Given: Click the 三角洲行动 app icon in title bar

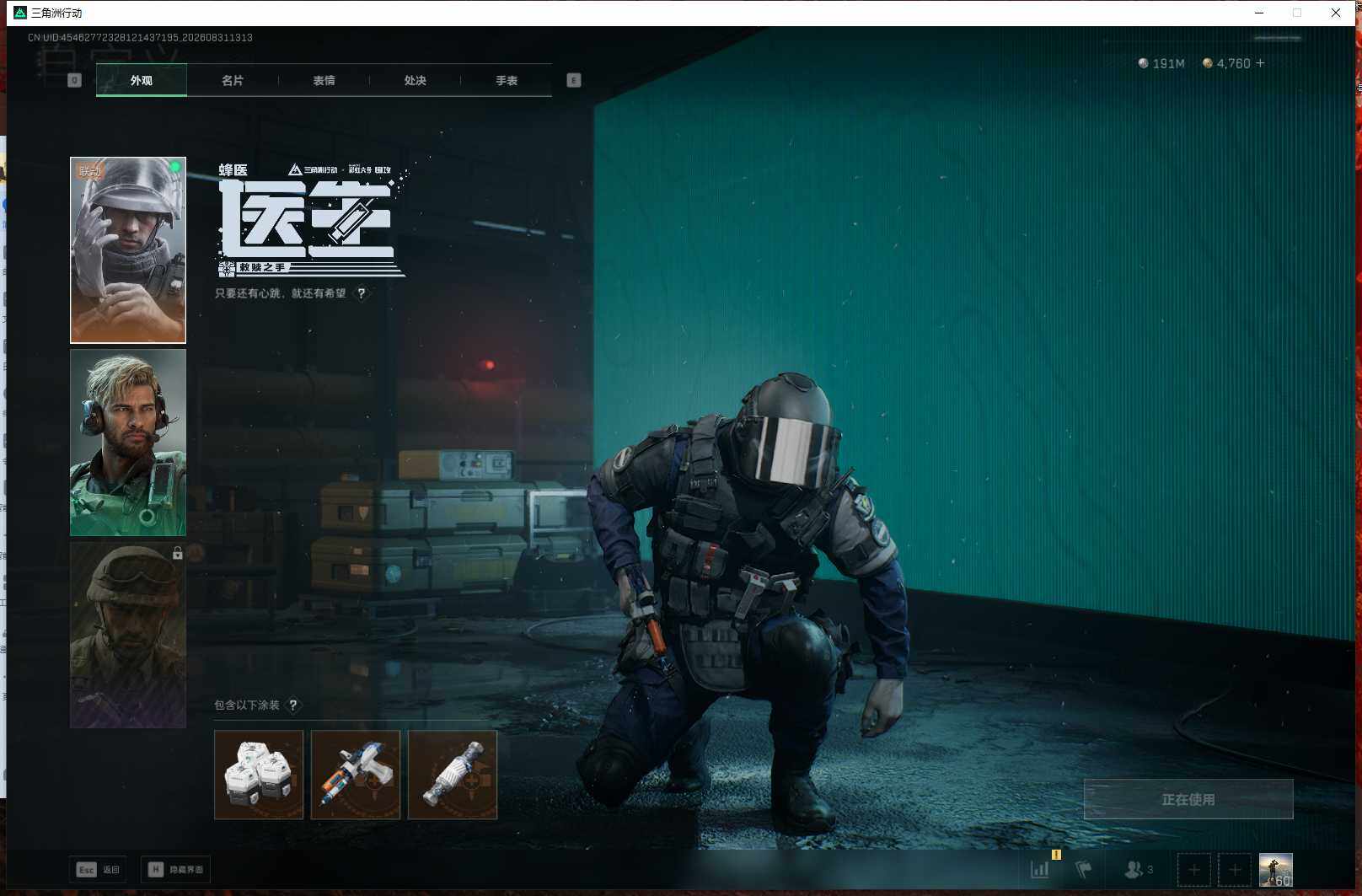Looking at the screenshot, I should [20, 13].
